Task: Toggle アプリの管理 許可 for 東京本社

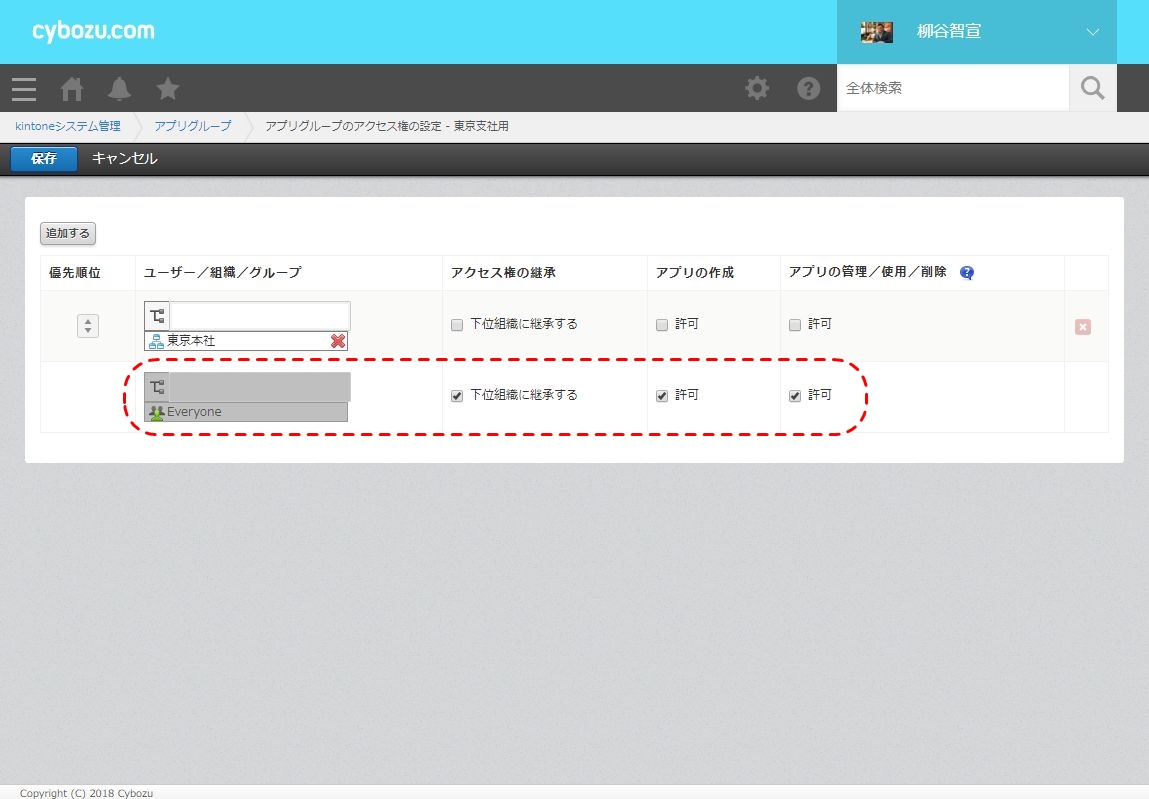Action: pyautogui.click(x=794, y=325)
